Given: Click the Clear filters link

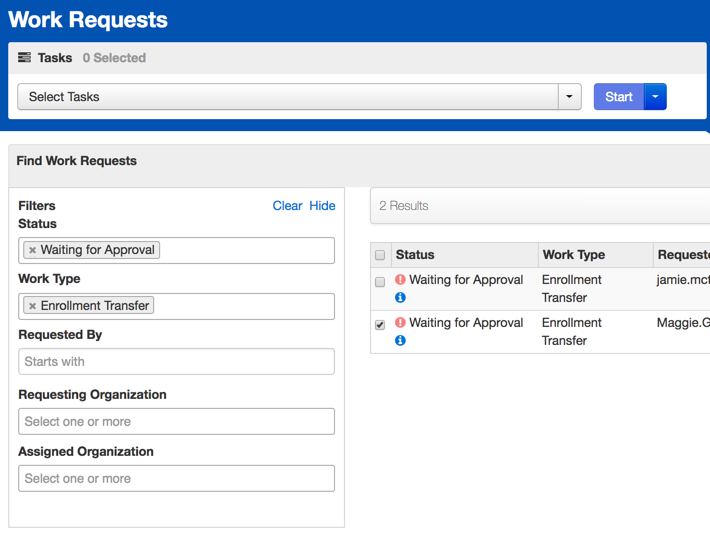Looking at the screenshot, I should tap(287, 206).
